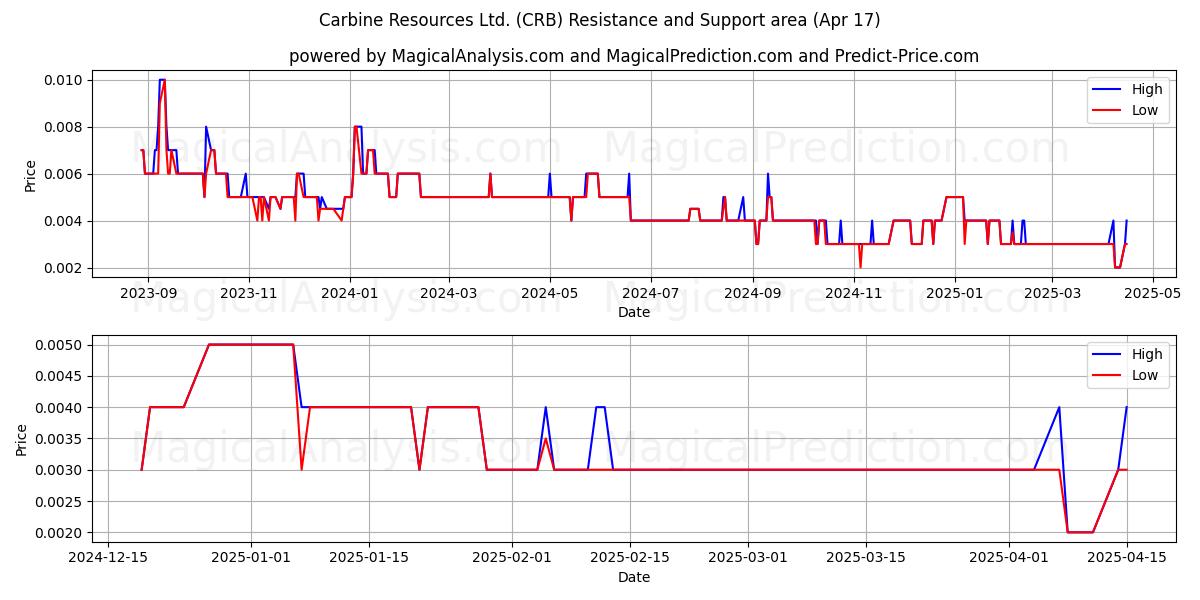Click the '0.002' price tick label
Viewport: 1200px width, 600px height.
point(64,268)
